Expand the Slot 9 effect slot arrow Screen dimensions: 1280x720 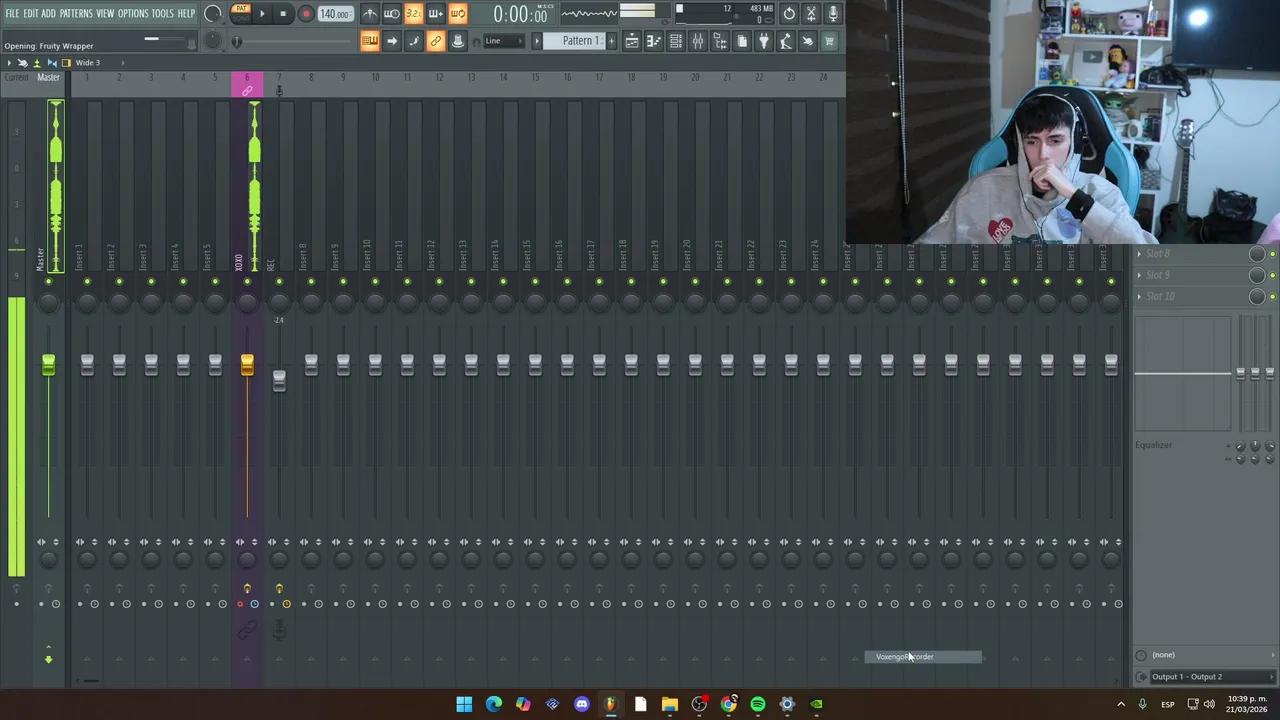pos(1139,275)
